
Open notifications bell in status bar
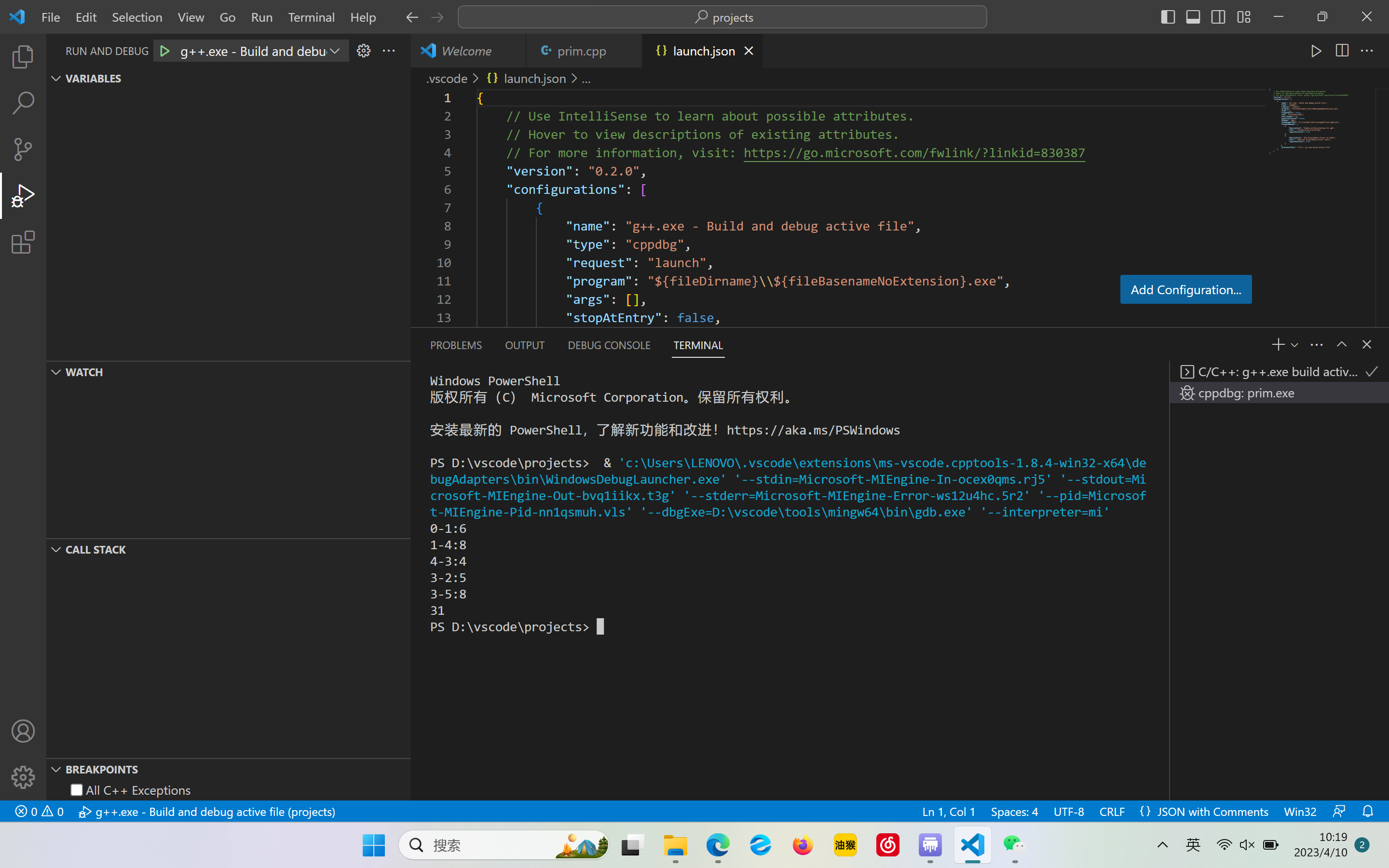click(x=1368, y=811)
